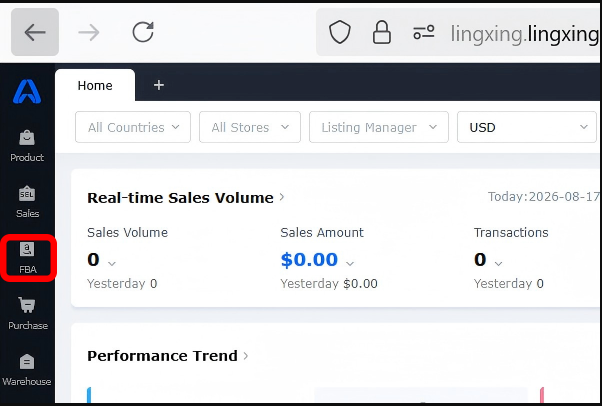This screenshot has height=406, width=602.
Task: Reload the page with the refresh icon
Action: click(143, 32)
